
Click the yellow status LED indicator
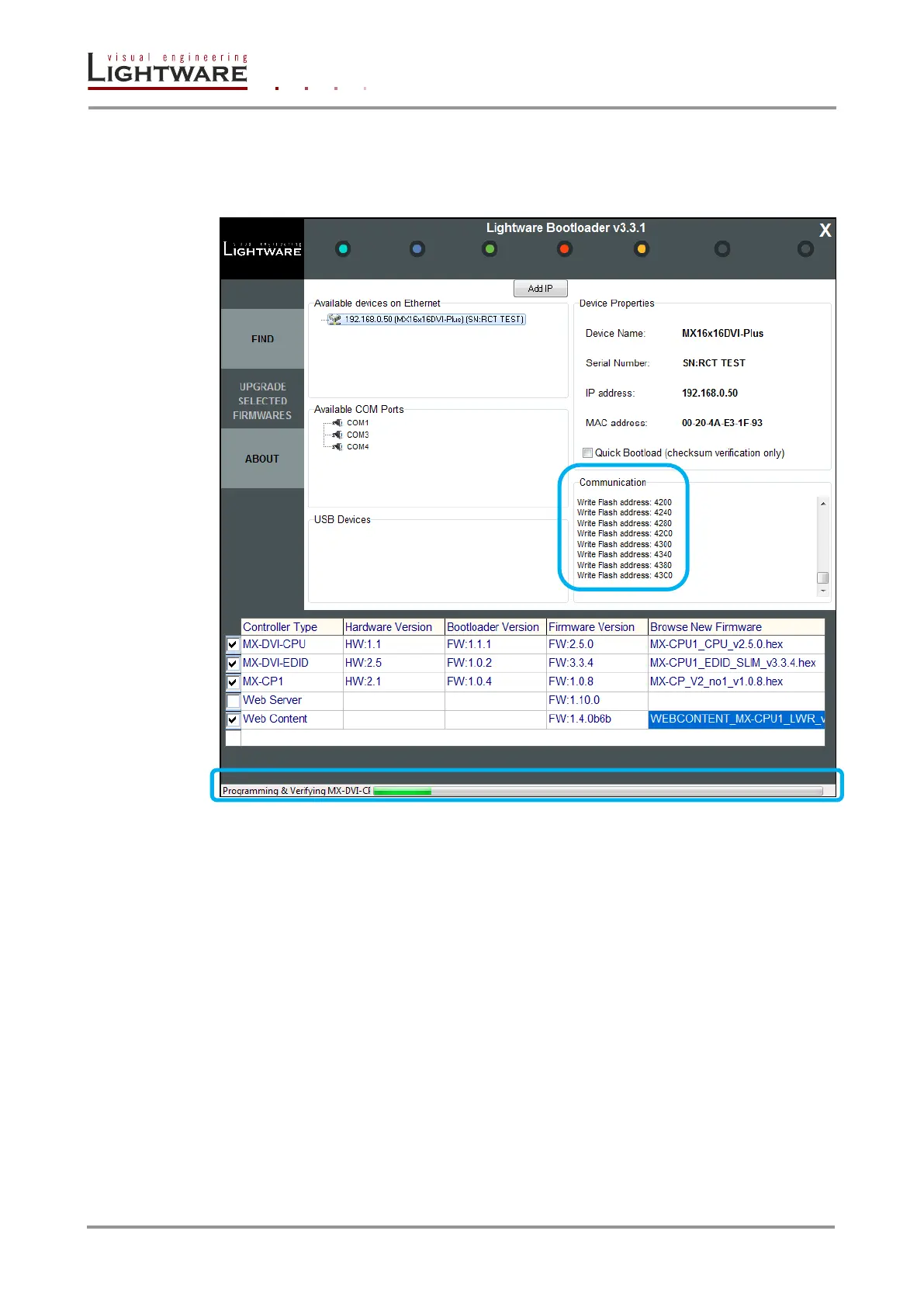pos(642,249)
